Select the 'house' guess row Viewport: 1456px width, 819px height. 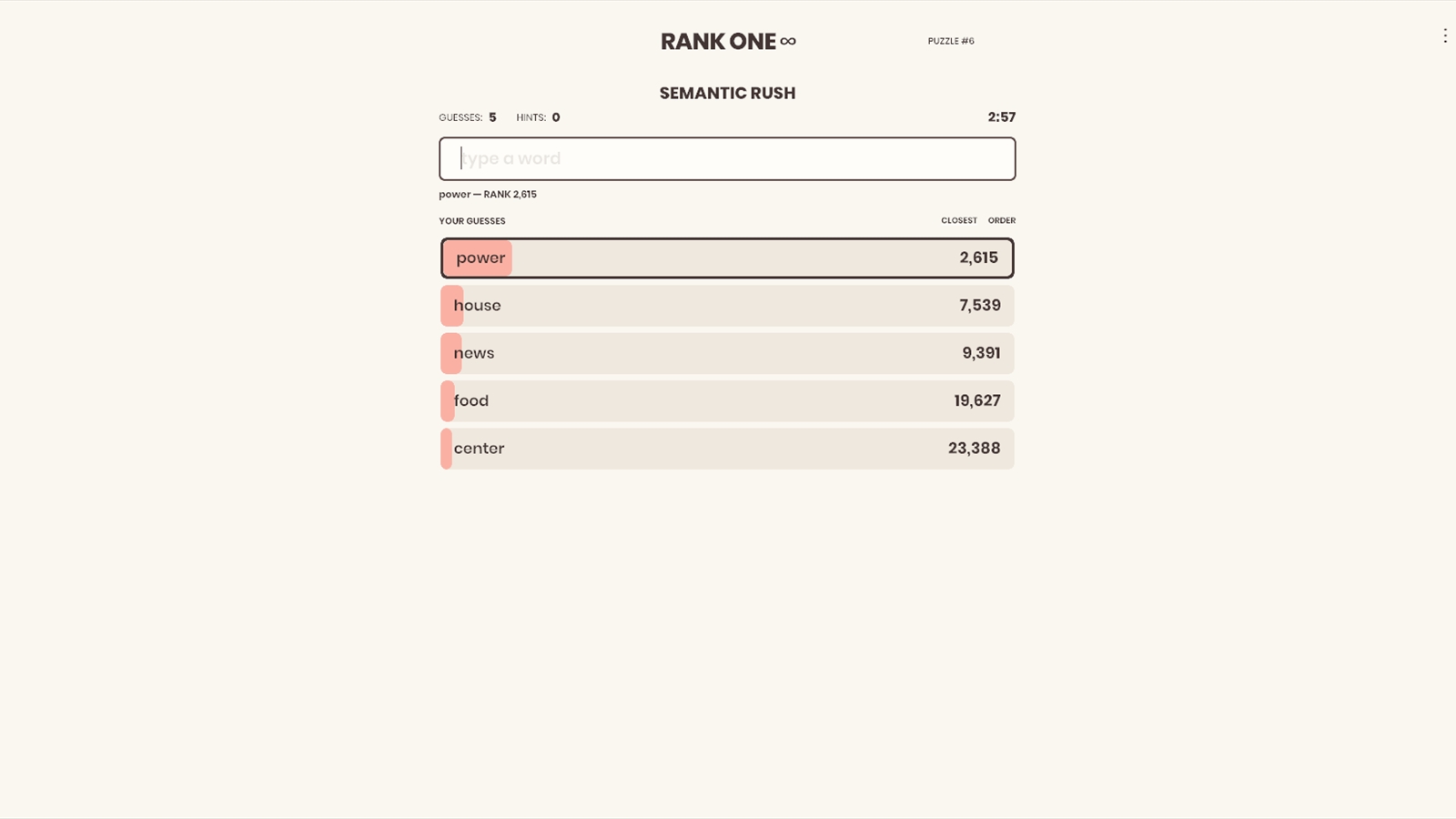pyautogui.click(x=727, y=306)
